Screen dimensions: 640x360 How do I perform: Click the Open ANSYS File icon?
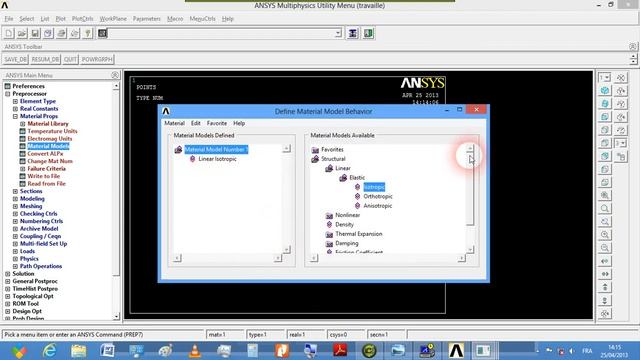pos(22,33)
